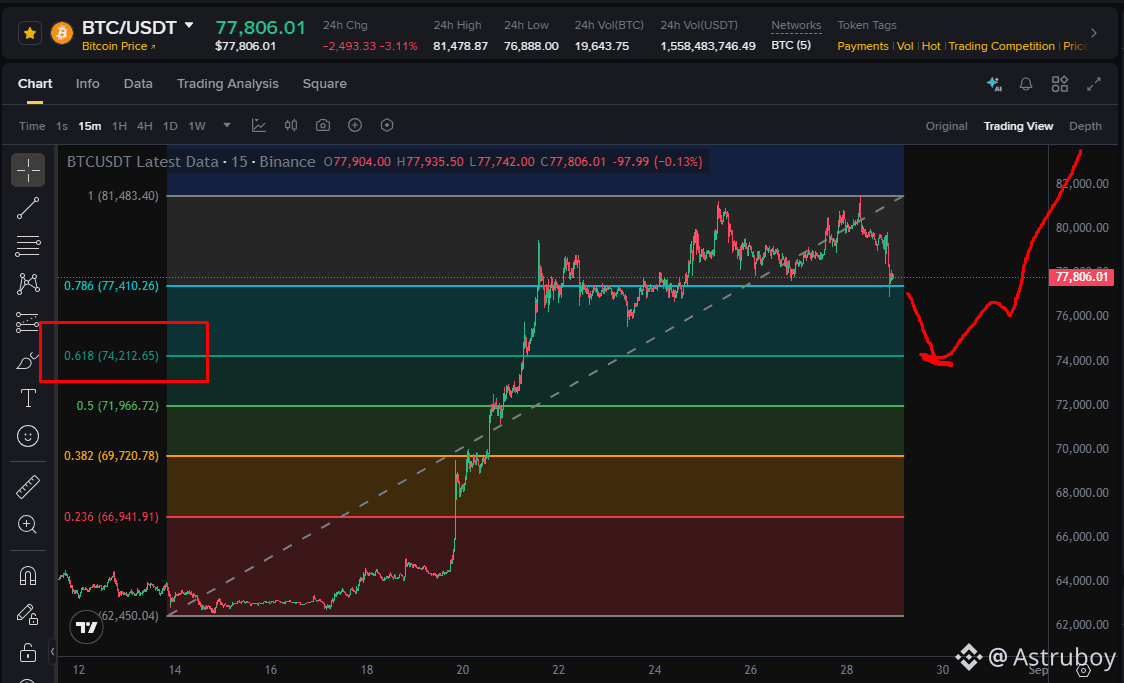Image resolution: width=1124 pixels, height=683 pixels.
Task: Open the Square tab
Action: (324, 84)
